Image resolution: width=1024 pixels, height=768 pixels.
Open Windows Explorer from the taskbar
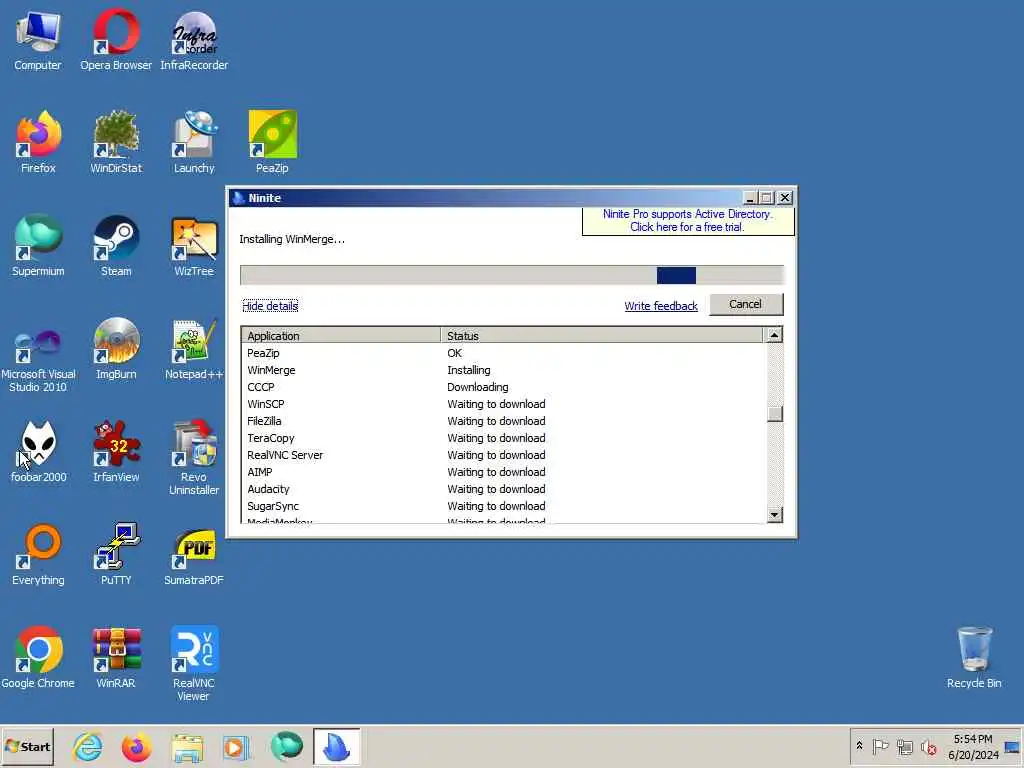187,746
